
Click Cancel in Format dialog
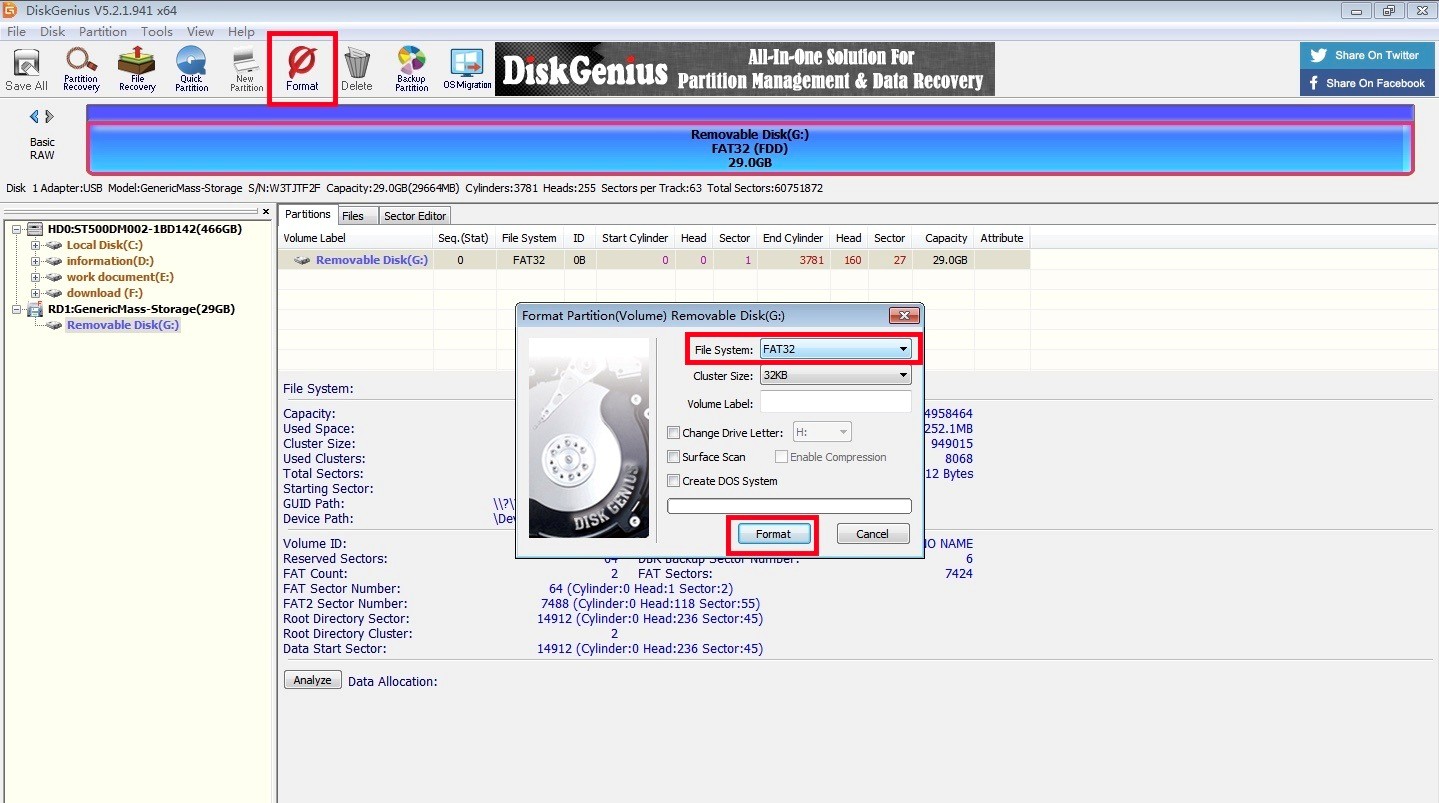coord(873,534)
